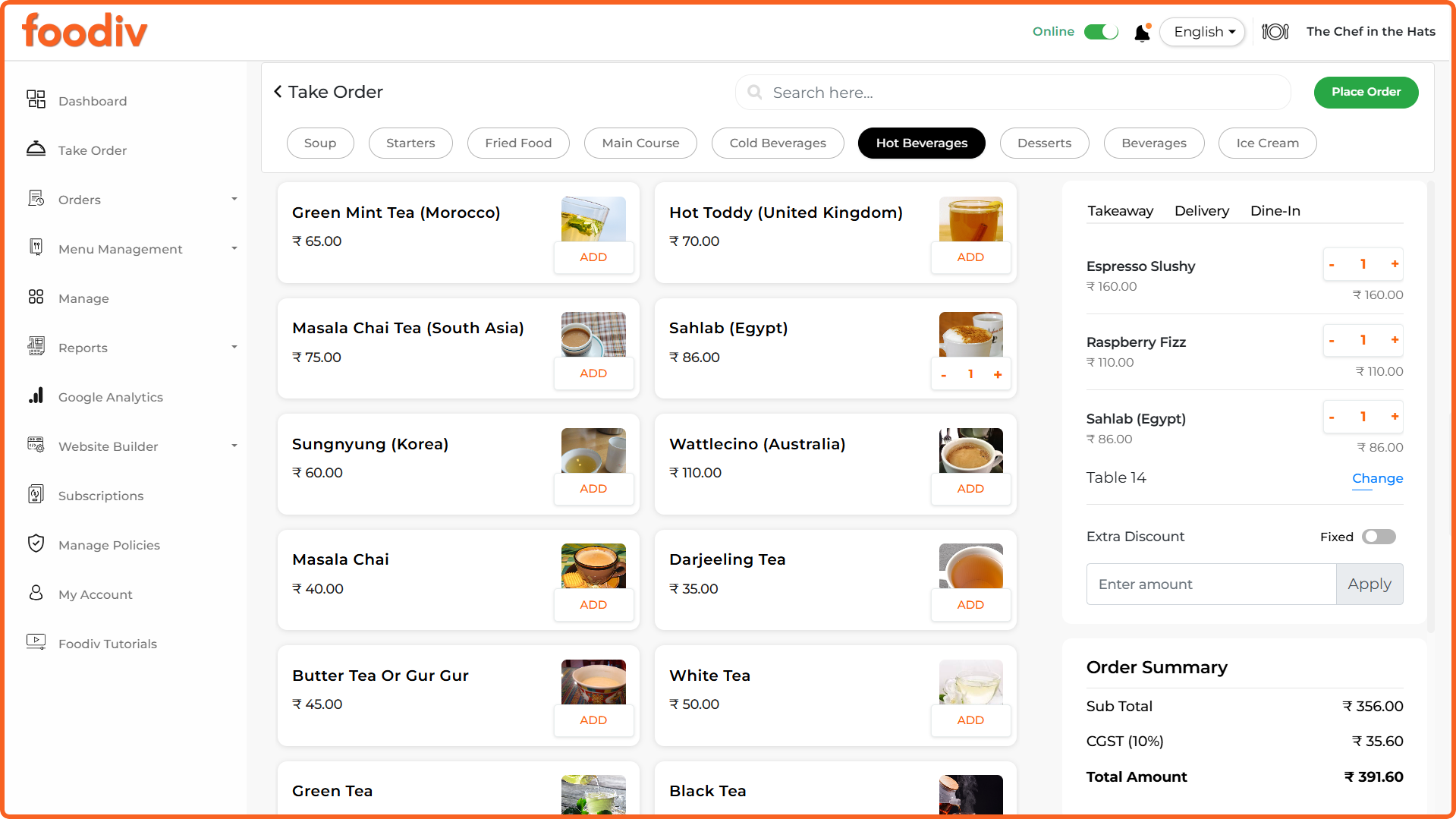
Task: Click the Website Builder icon
Action: [36, 445]
